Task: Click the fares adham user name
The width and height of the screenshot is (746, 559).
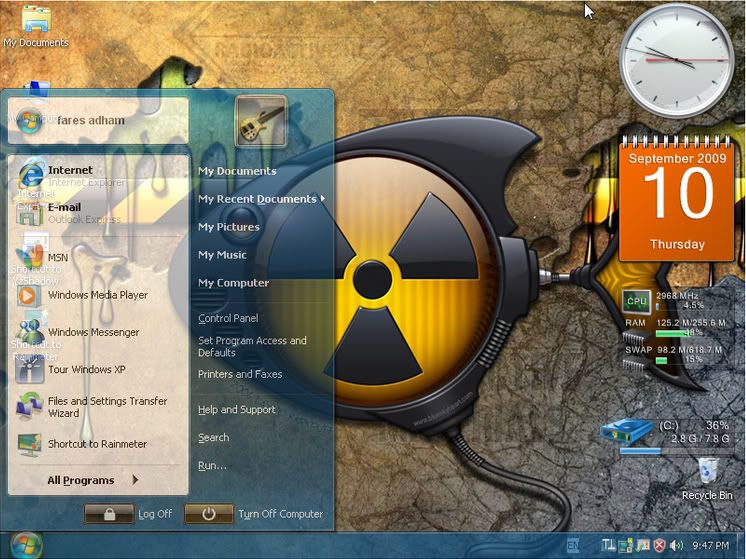Action: click(91, 120)
